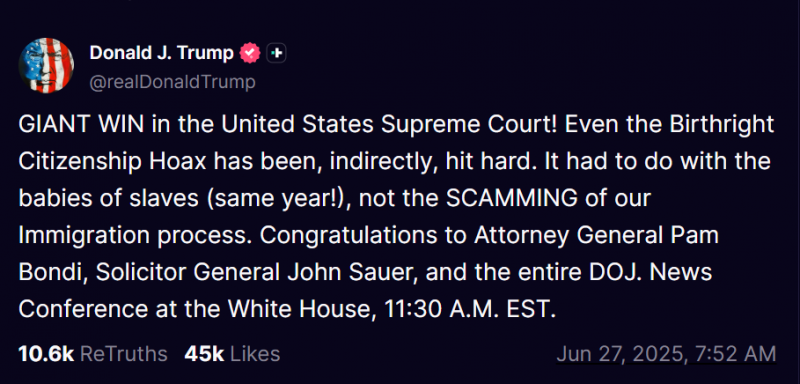Open Donald J. Trump display name
800x384 pixels.
click(162, 53)
